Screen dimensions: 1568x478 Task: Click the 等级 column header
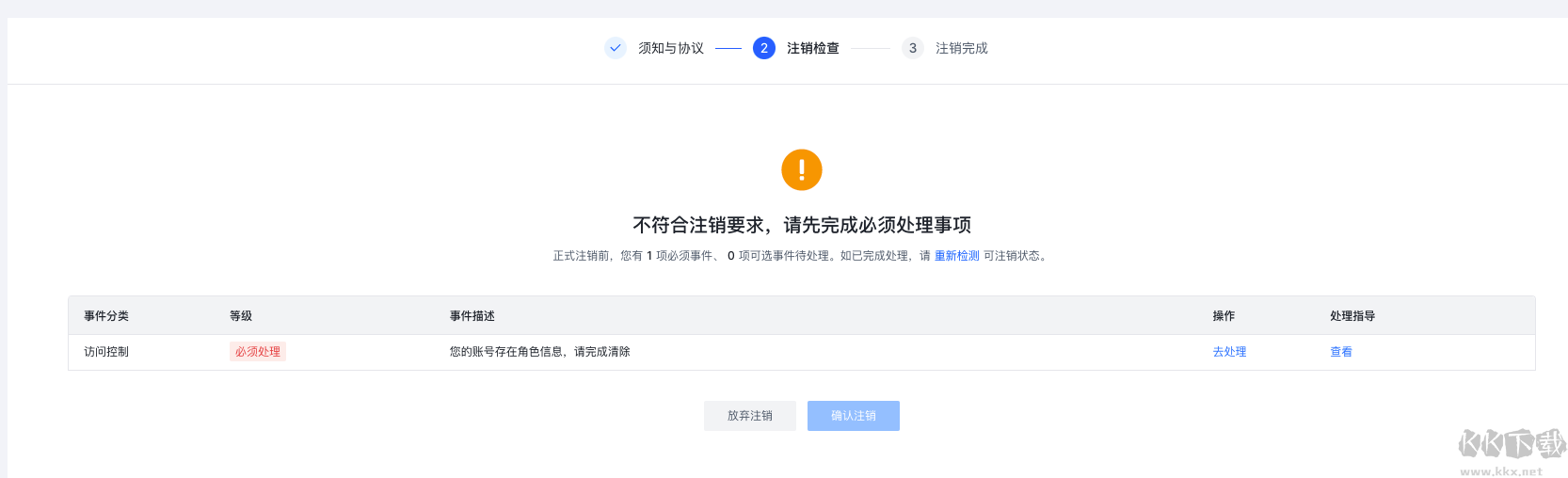pyautogui.click(x=241, y=316)
